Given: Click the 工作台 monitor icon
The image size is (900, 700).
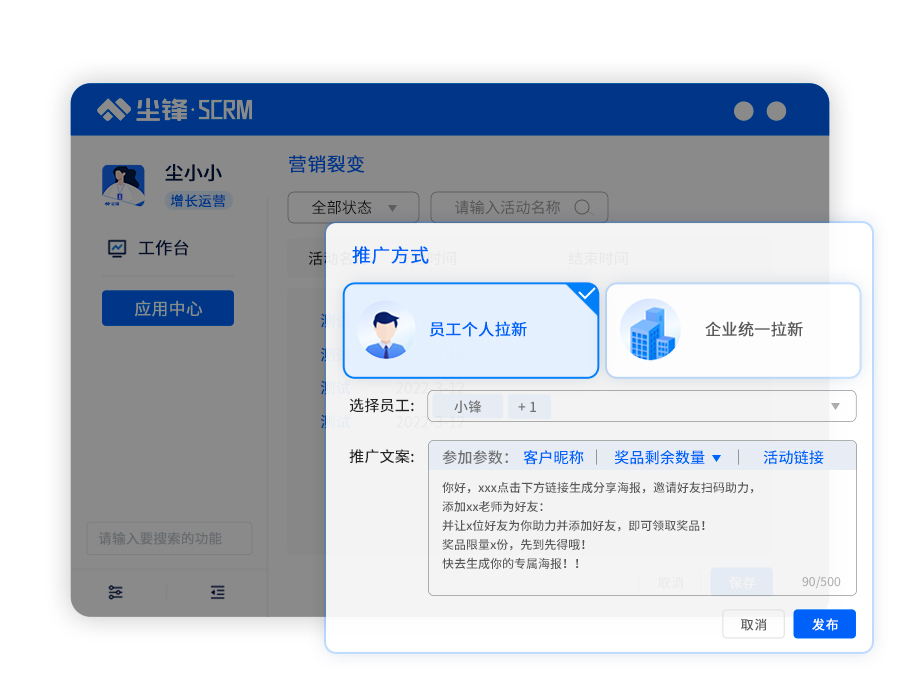Looking at the screenshot, I should tap(117, 248).
